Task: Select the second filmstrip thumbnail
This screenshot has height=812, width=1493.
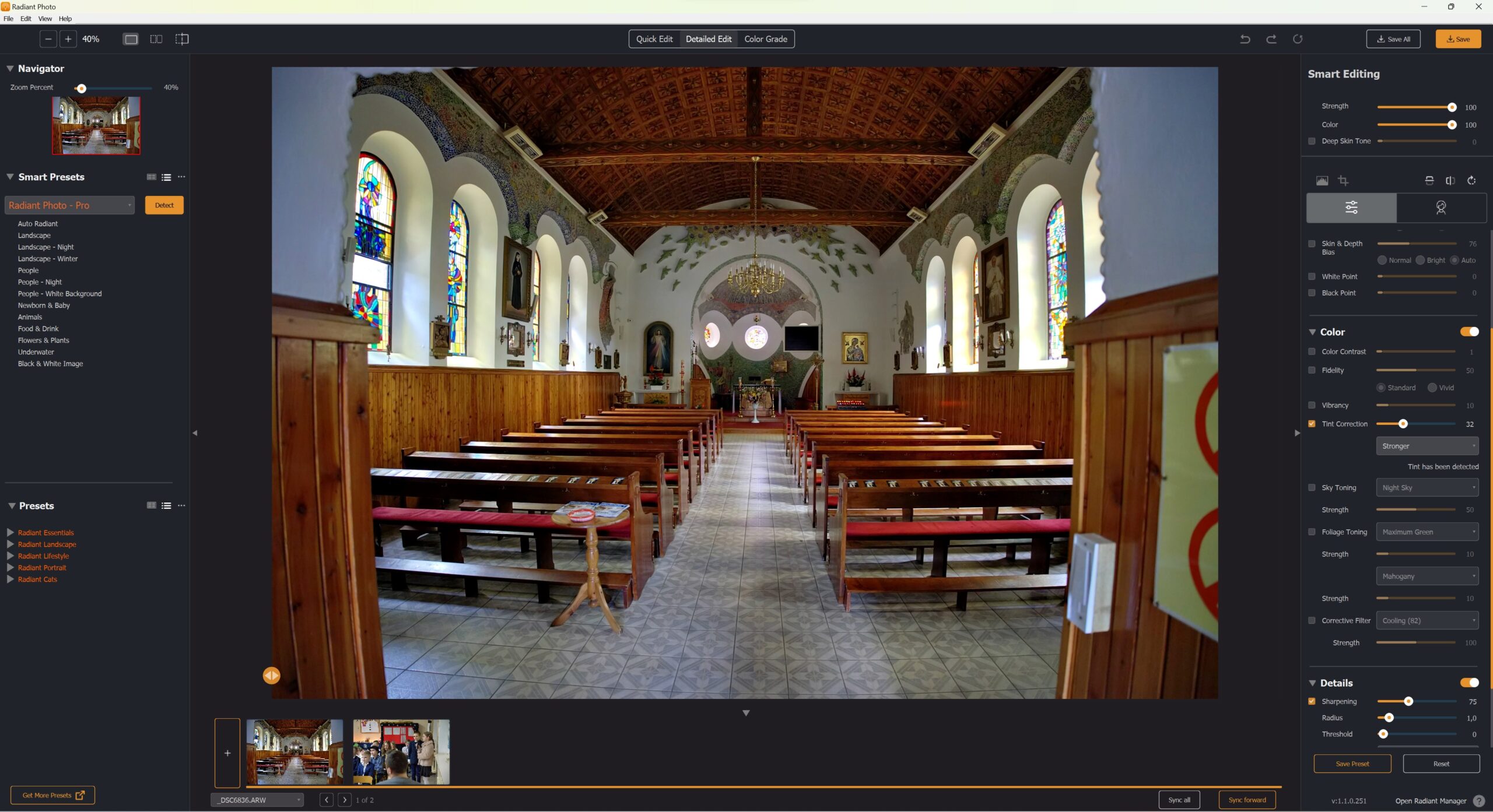Action: [x=401, y=751]
